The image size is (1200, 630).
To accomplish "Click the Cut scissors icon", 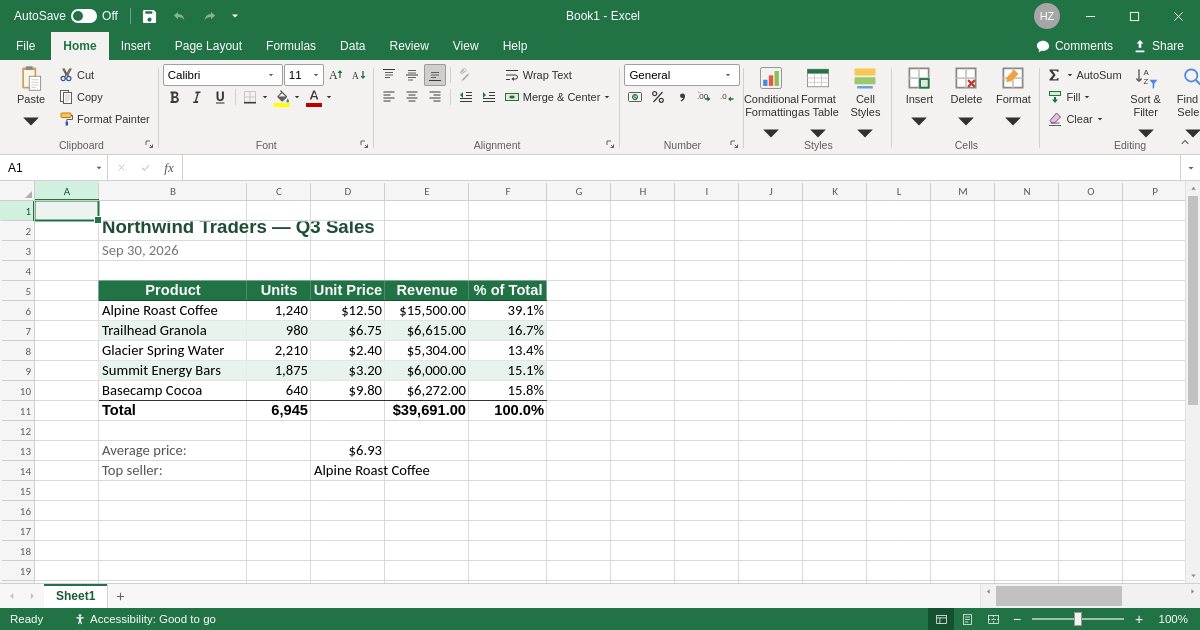I will [66, 75].
